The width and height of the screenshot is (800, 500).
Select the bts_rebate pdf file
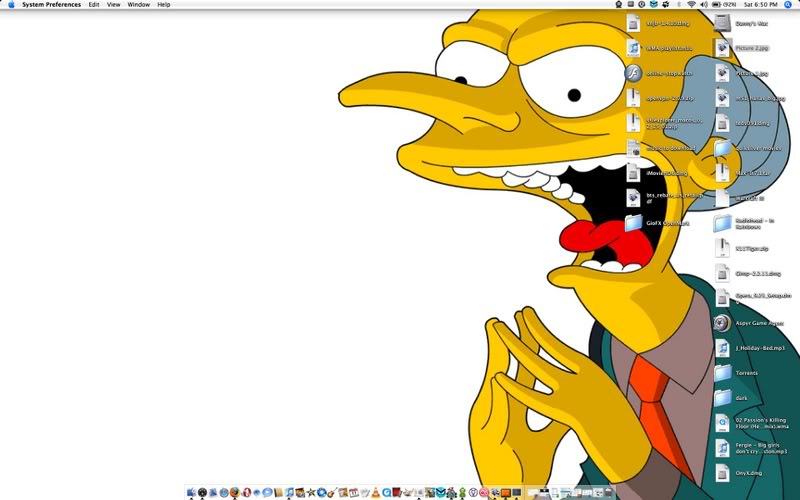(633, 198)
